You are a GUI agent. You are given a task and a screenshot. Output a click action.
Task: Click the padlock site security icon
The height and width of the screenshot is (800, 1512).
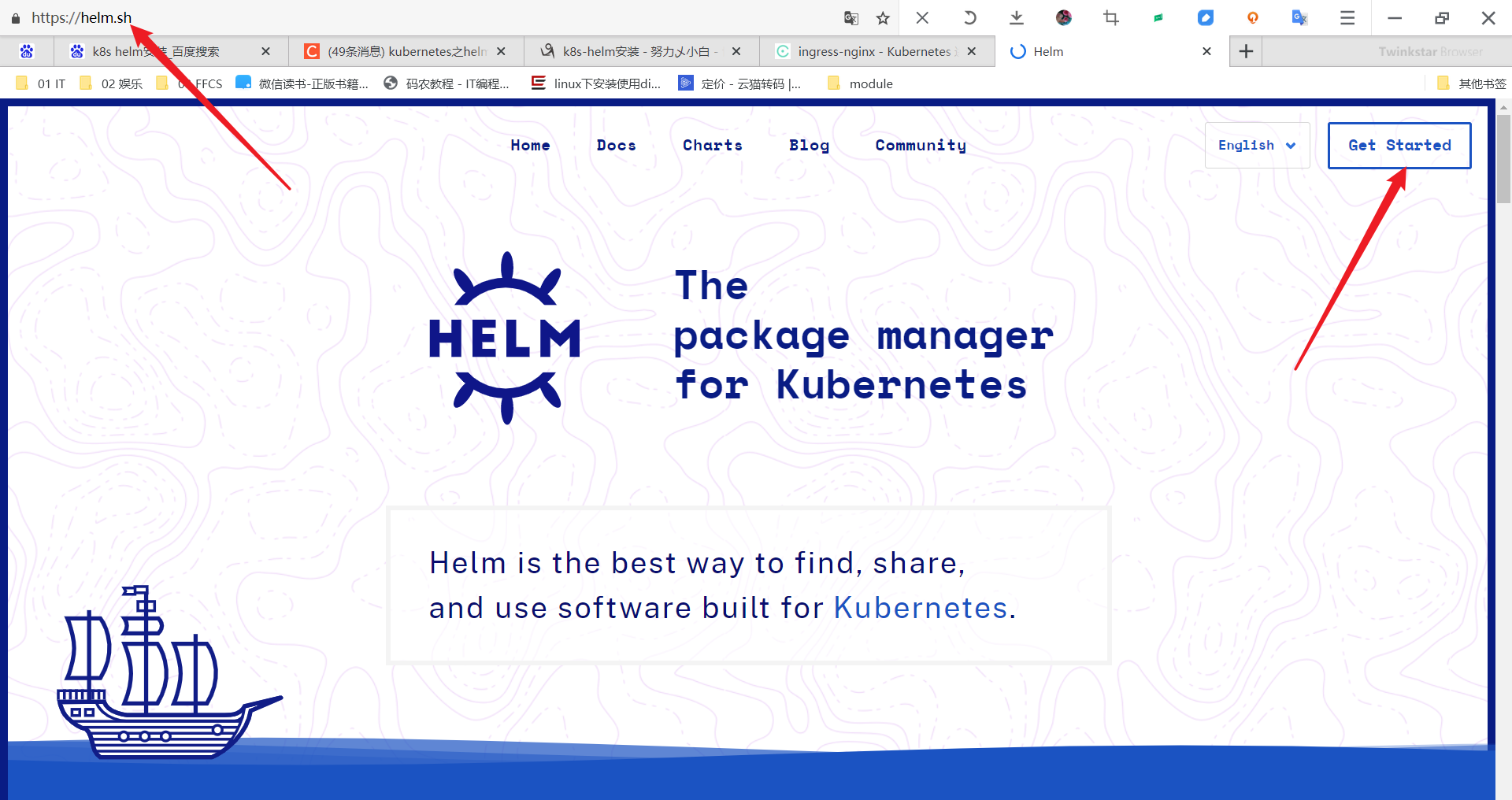pyautogui.click(x=16, y=17)
